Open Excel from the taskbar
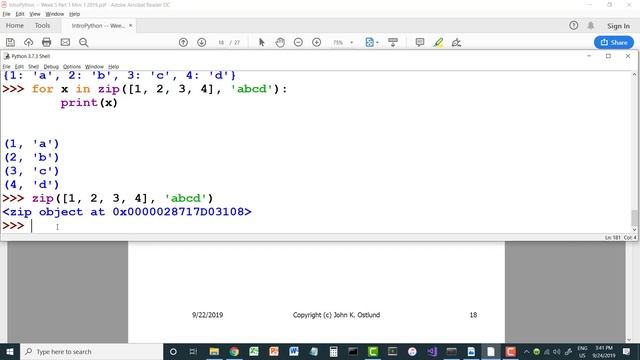This screenshot has height=360, width=640. 254,351
